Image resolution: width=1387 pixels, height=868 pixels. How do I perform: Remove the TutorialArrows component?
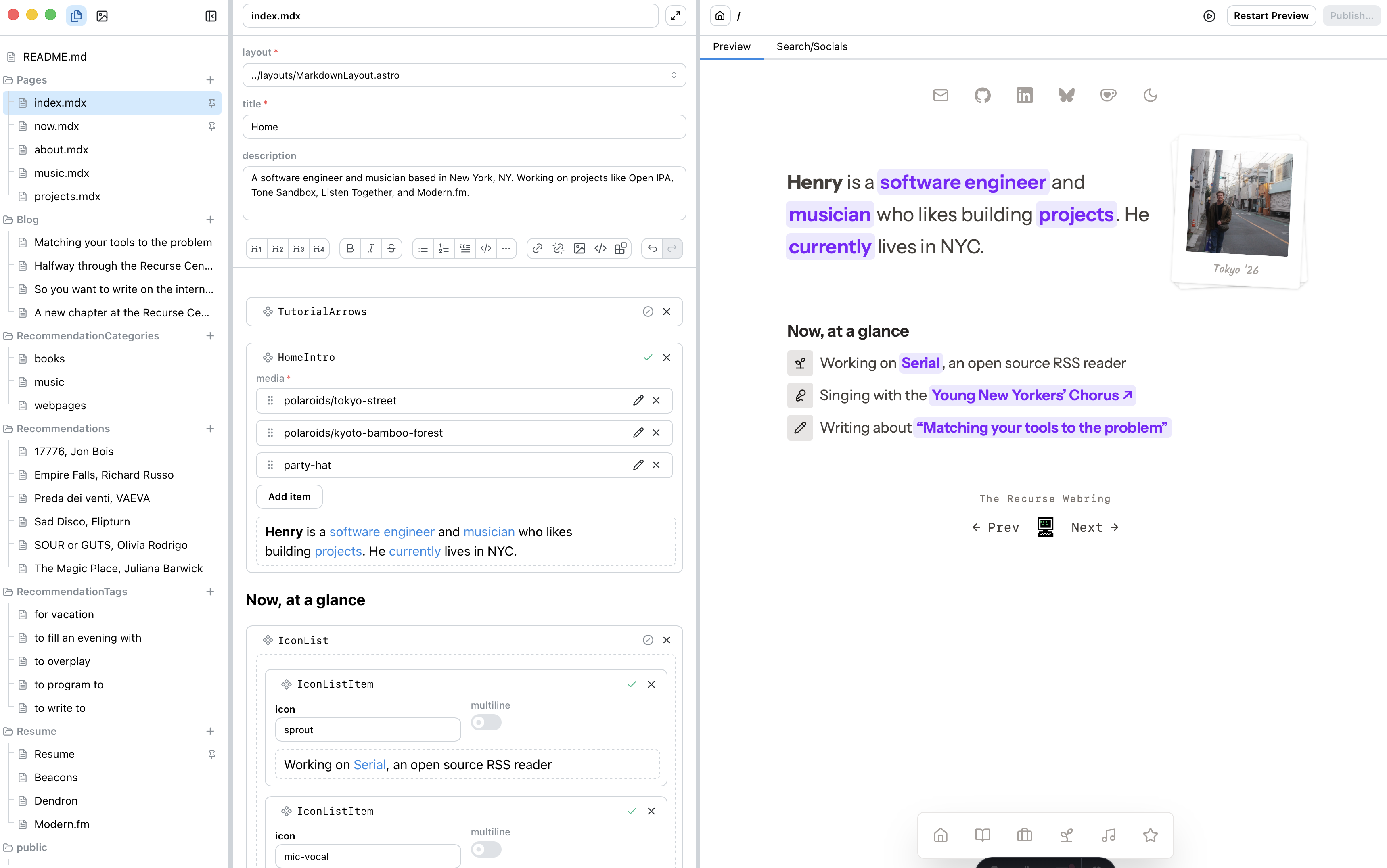[x=667, y=312]
